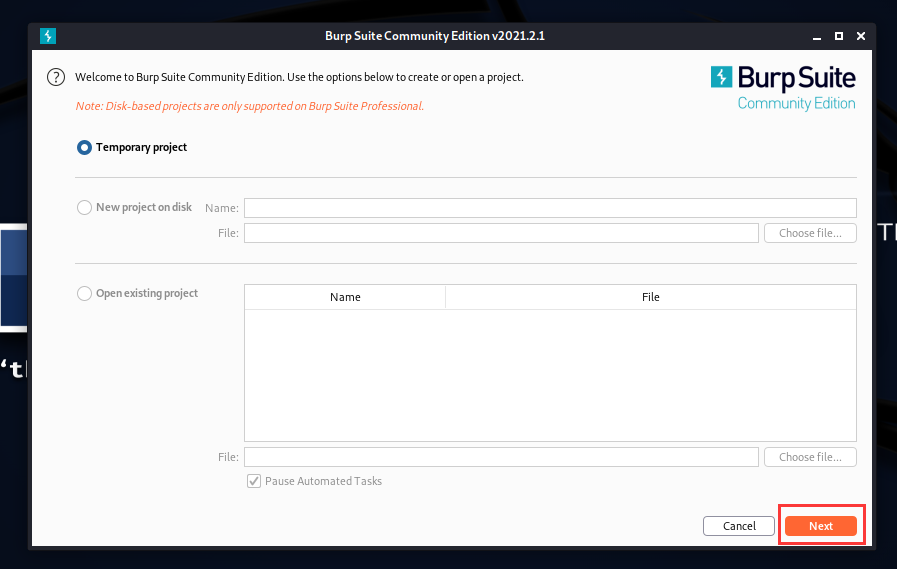Click the orange Next button
The image size is (897, 569).
821,526
